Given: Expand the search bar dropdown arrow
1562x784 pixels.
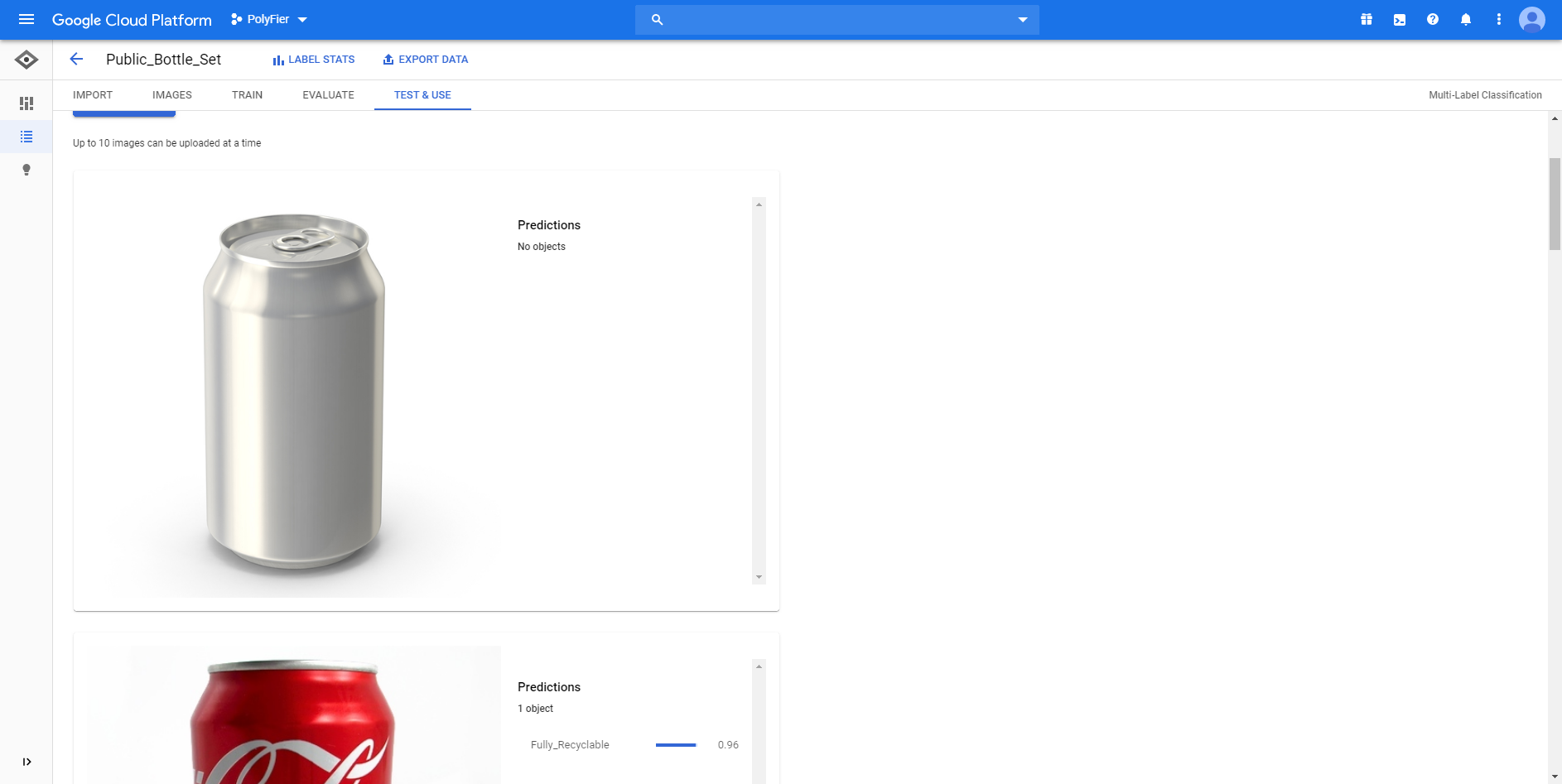Looking at the screenshot, I should 1023,20.
